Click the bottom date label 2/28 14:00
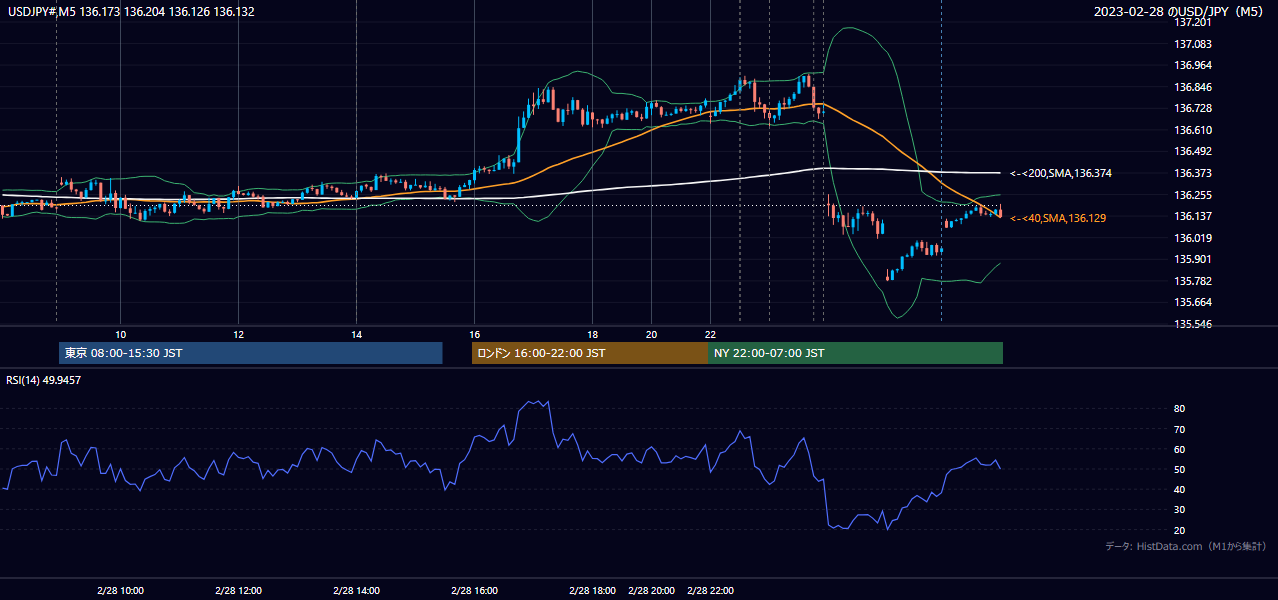 (356, 591)
